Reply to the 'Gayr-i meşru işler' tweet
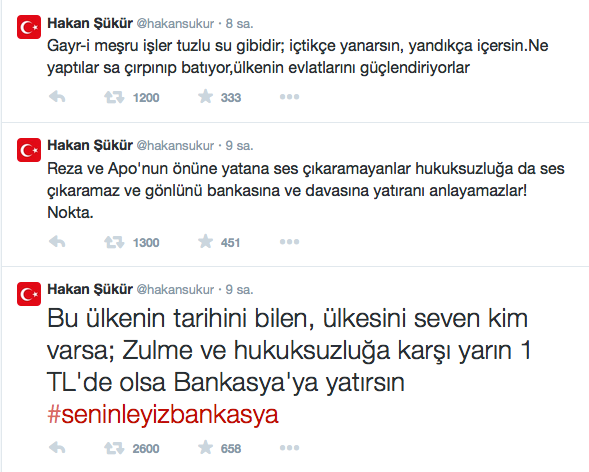Viewport: 589px width, 472px height. point(57,97)
